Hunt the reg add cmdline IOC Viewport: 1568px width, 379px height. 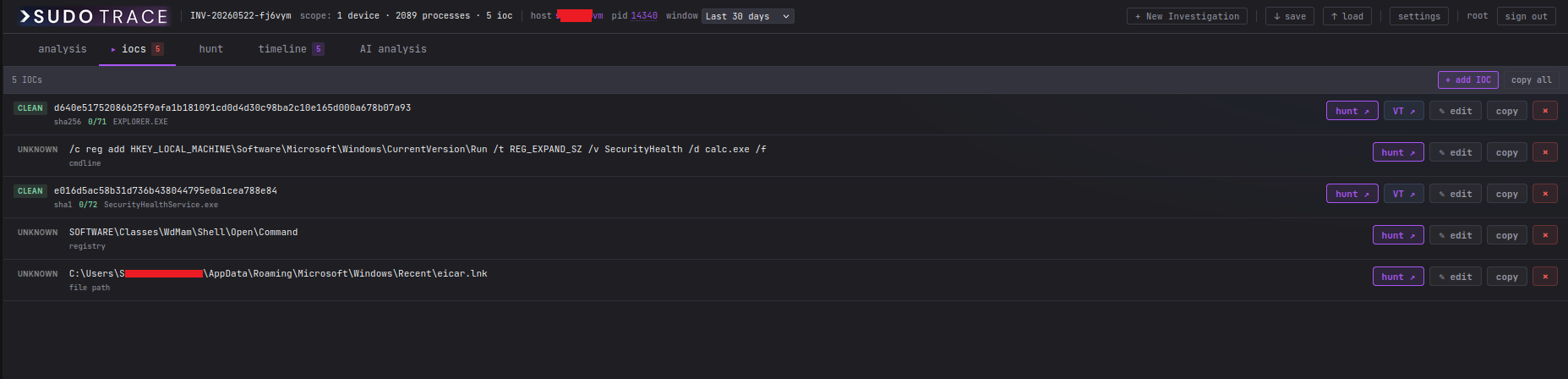tap(1398, 152)
